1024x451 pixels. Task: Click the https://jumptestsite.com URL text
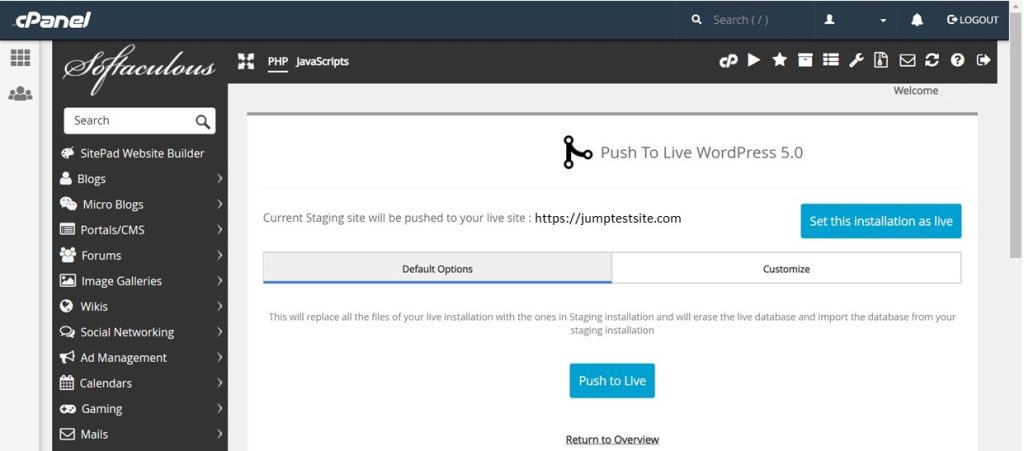(608, 219)
